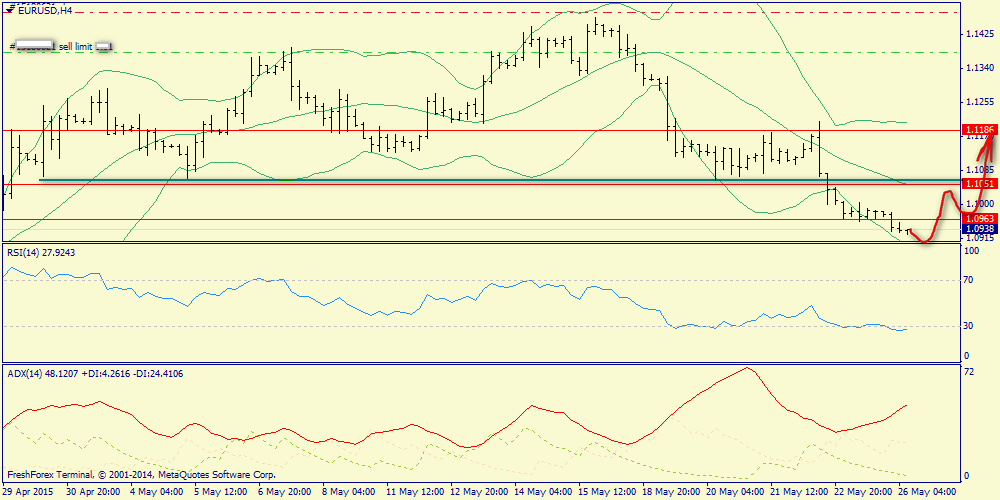Click the 29 Apr 2015 date label

27,492
